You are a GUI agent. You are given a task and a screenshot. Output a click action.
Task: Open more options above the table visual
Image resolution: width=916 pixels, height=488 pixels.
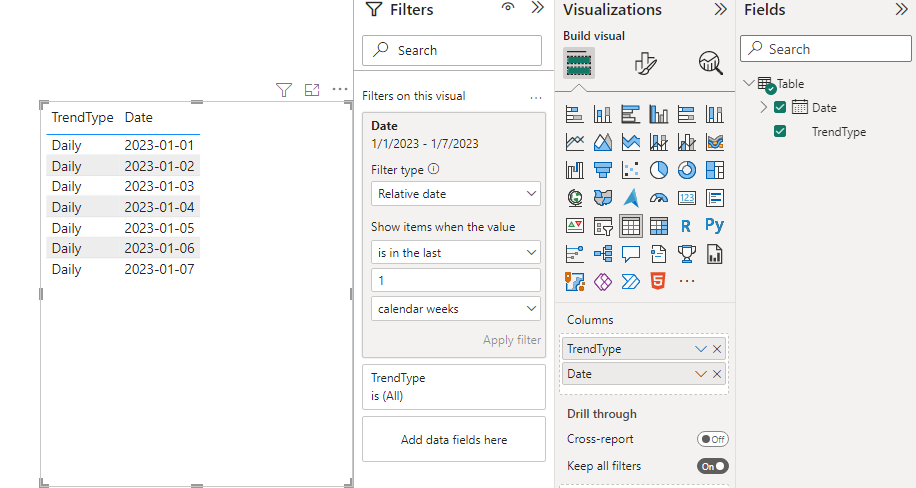point(339,89)
